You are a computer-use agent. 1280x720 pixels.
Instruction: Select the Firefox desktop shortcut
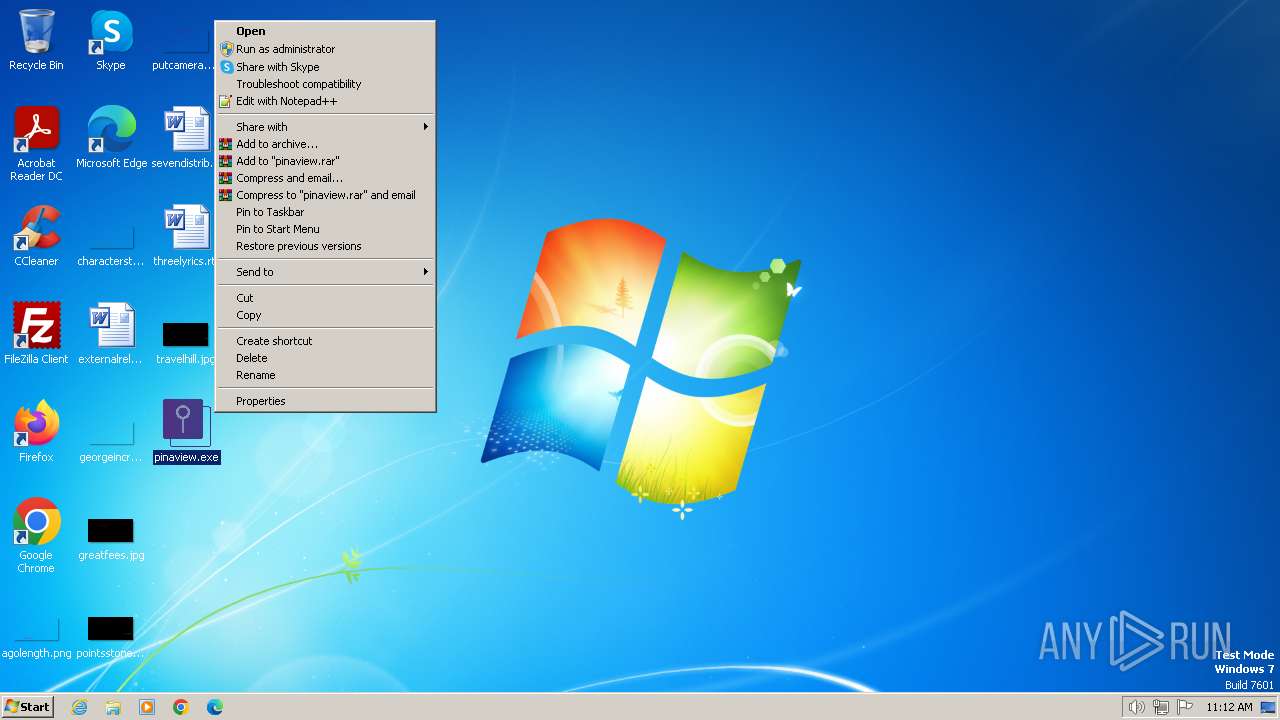tap(36, 432)
